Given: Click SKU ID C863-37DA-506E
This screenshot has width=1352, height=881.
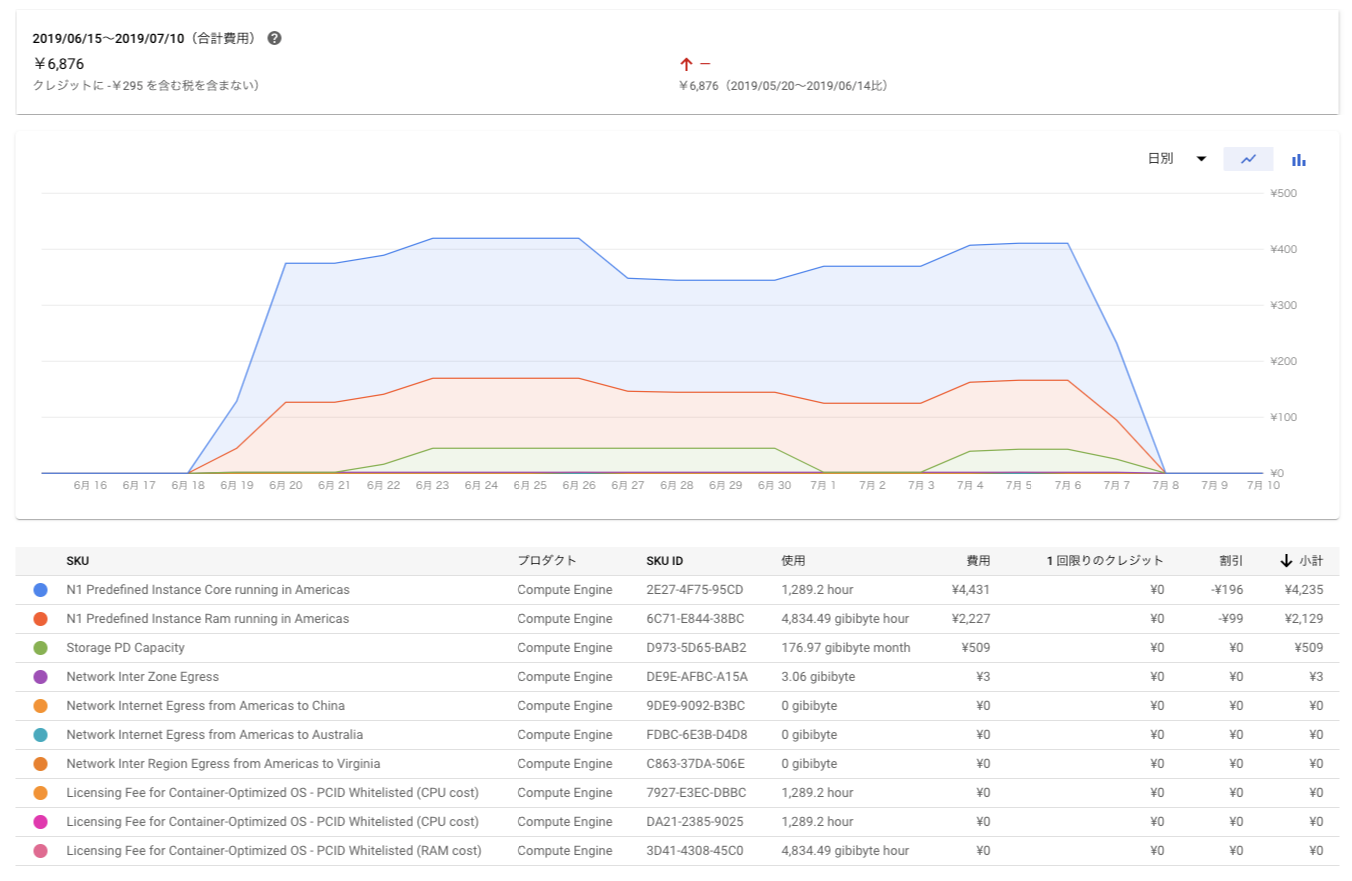Looking at the screenshot, I should 696,764.
